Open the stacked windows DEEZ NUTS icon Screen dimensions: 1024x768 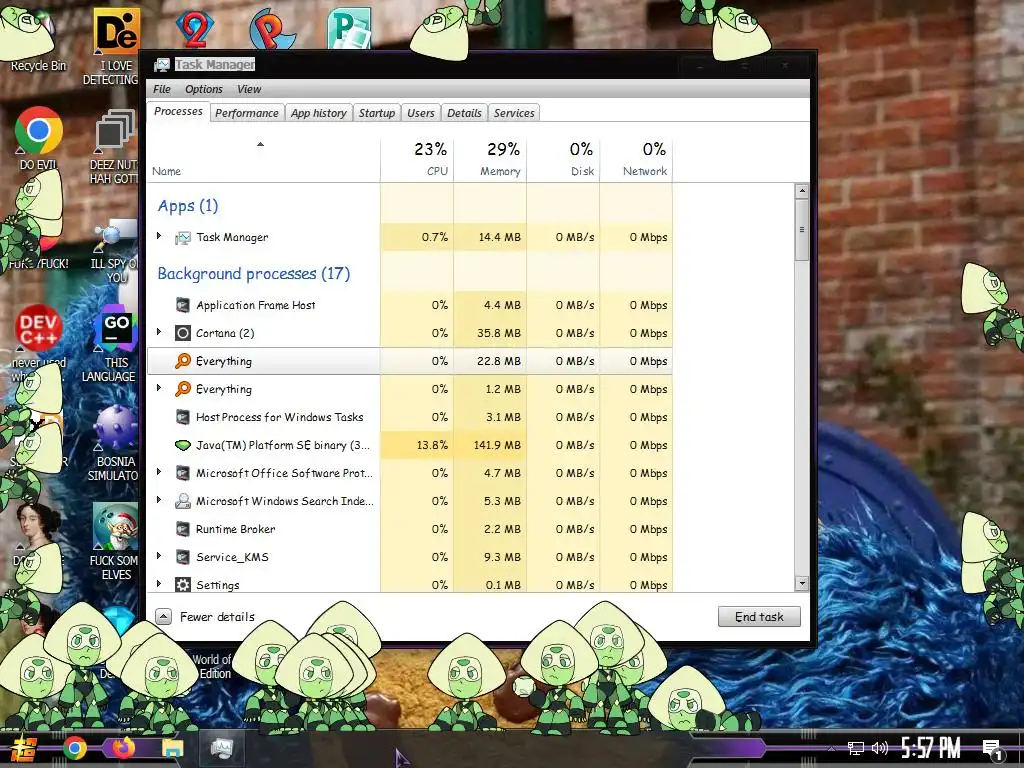point(116,131)
